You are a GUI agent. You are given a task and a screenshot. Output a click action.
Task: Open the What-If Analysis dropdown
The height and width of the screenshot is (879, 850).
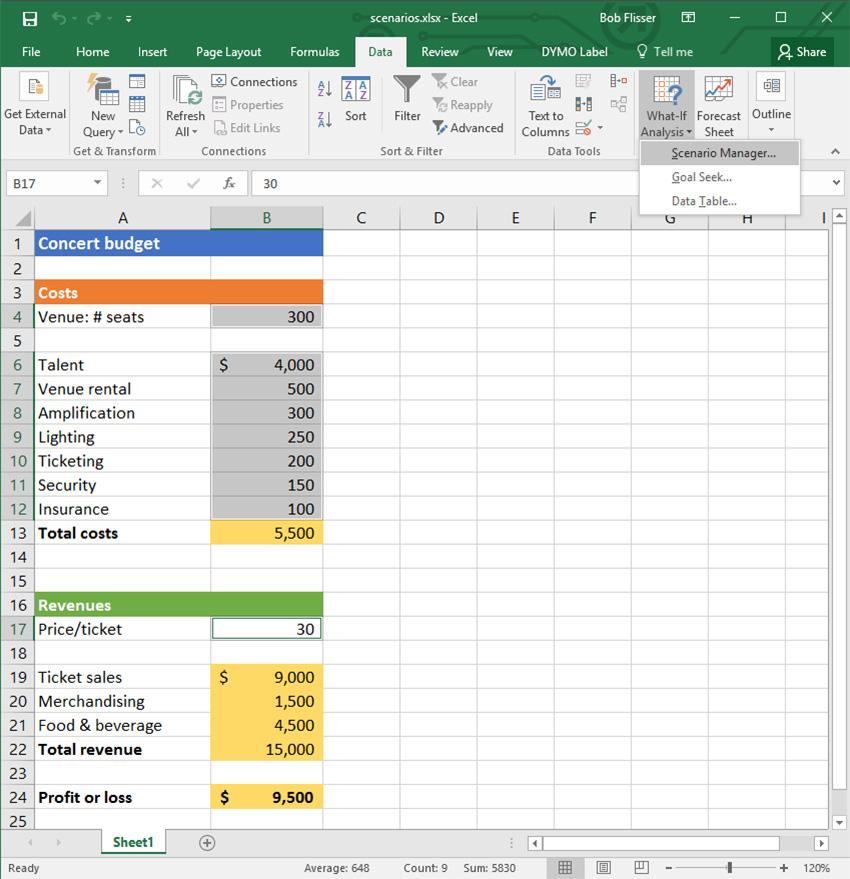(x=666, y=106)
